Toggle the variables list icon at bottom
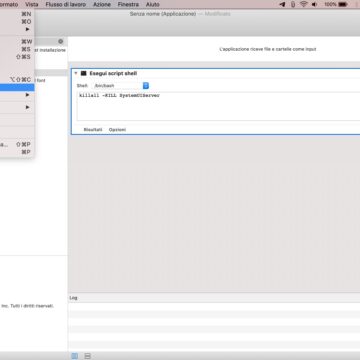This screenshot has height=360, width=360. (x=87, y=356)
